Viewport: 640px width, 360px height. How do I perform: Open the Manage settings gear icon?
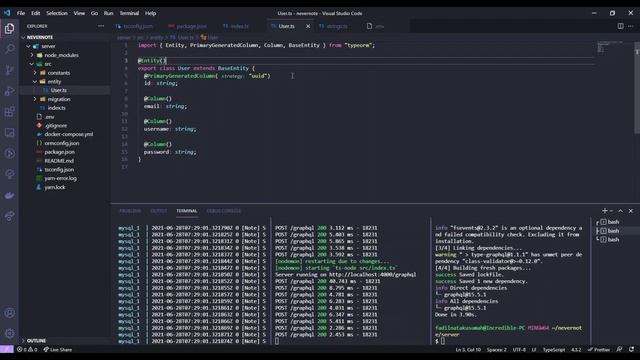click(9, 333)
